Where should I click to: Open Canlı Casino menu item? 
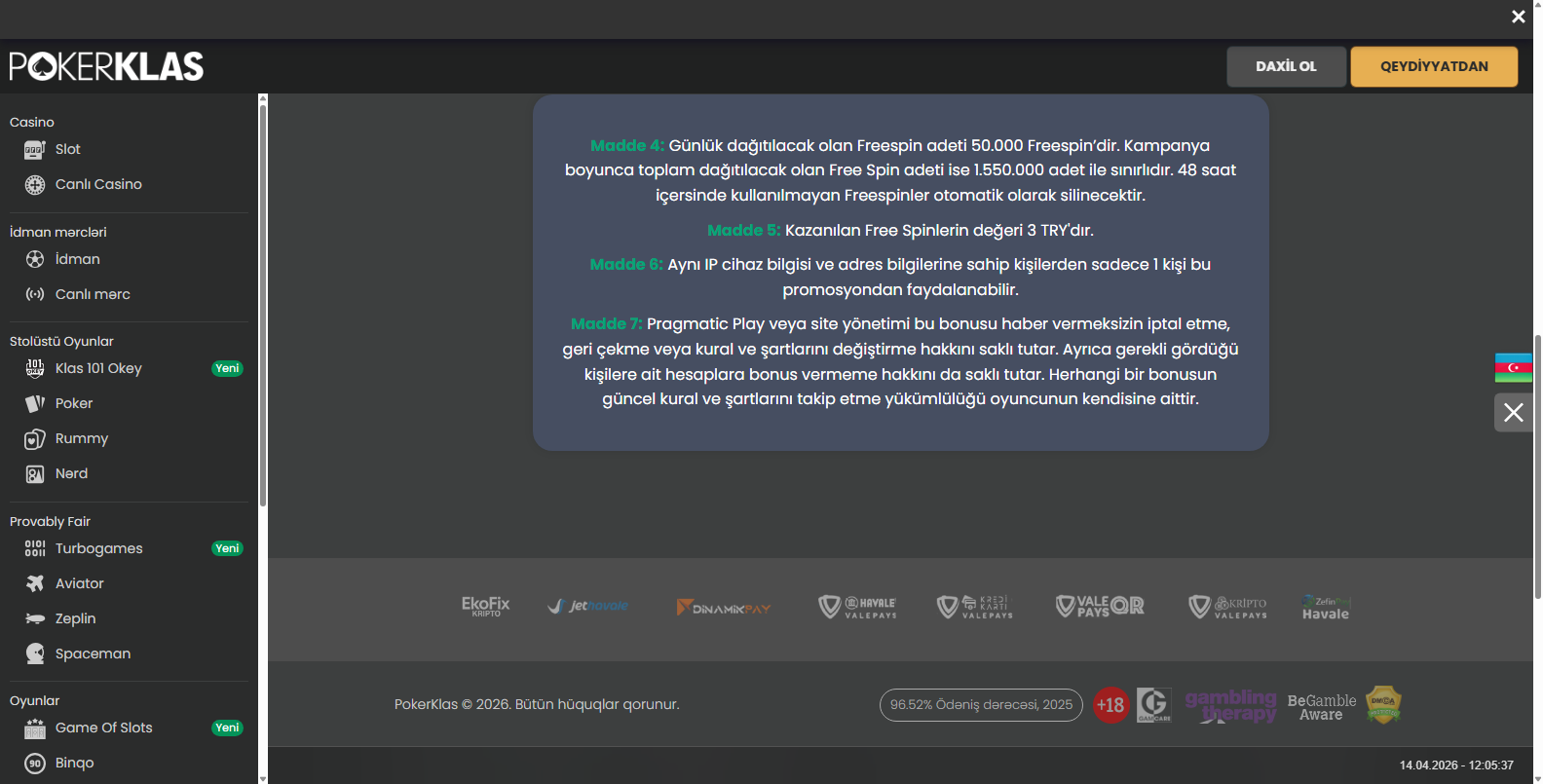[98, 184]
